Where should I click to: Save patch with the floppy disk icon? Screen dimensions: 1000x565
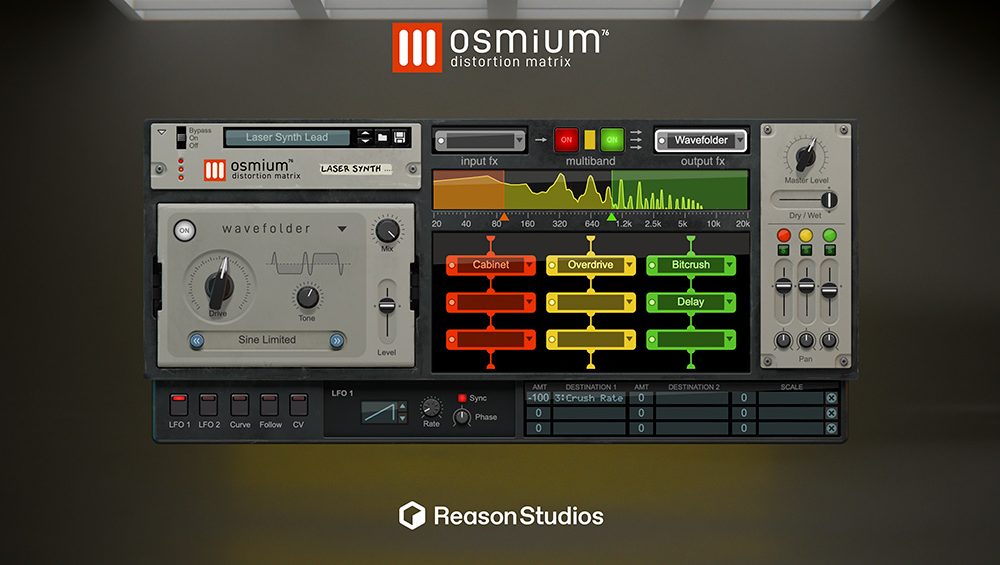point(400,137)
